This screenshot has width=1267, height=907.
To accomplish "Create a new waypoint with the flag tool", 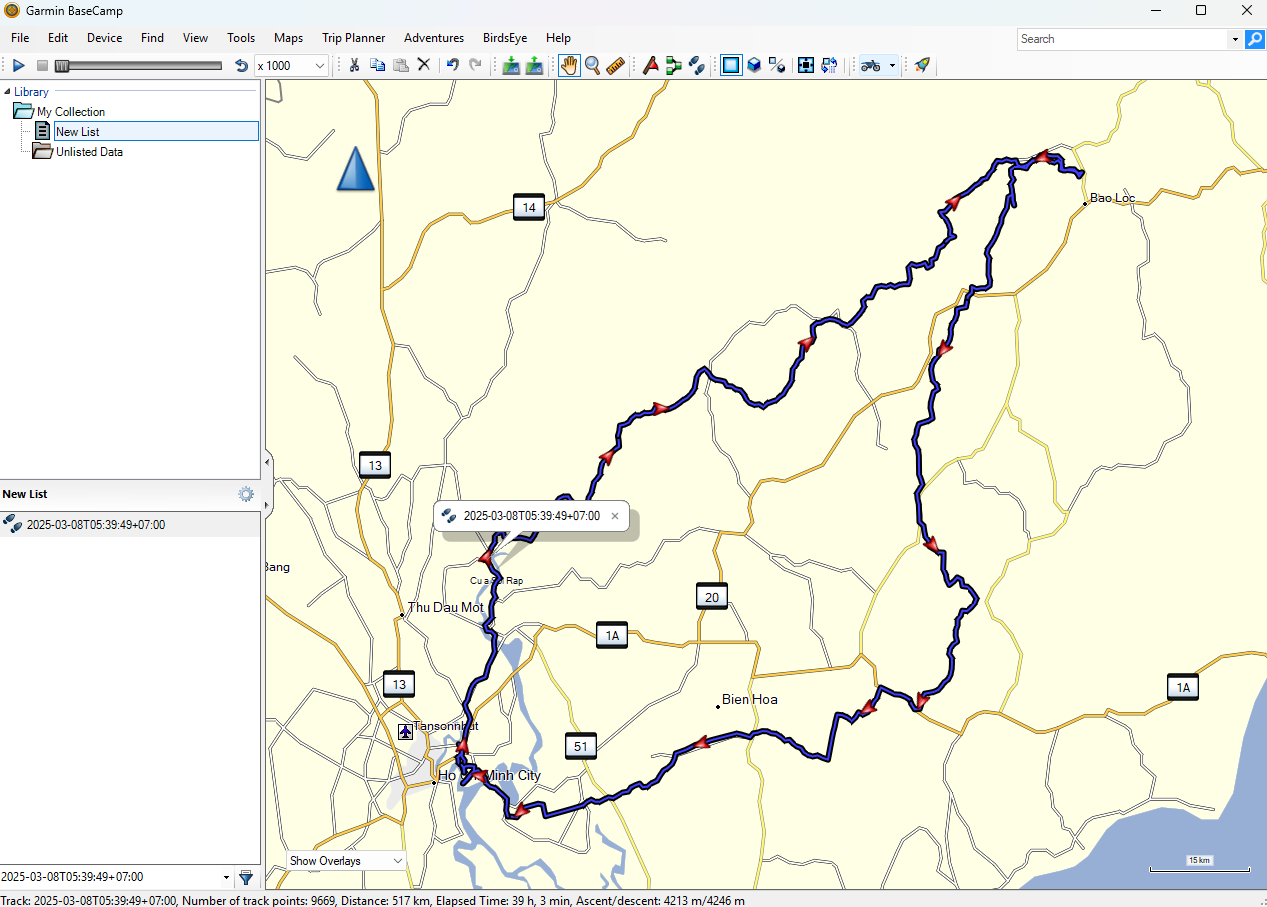I will point(650,65).
